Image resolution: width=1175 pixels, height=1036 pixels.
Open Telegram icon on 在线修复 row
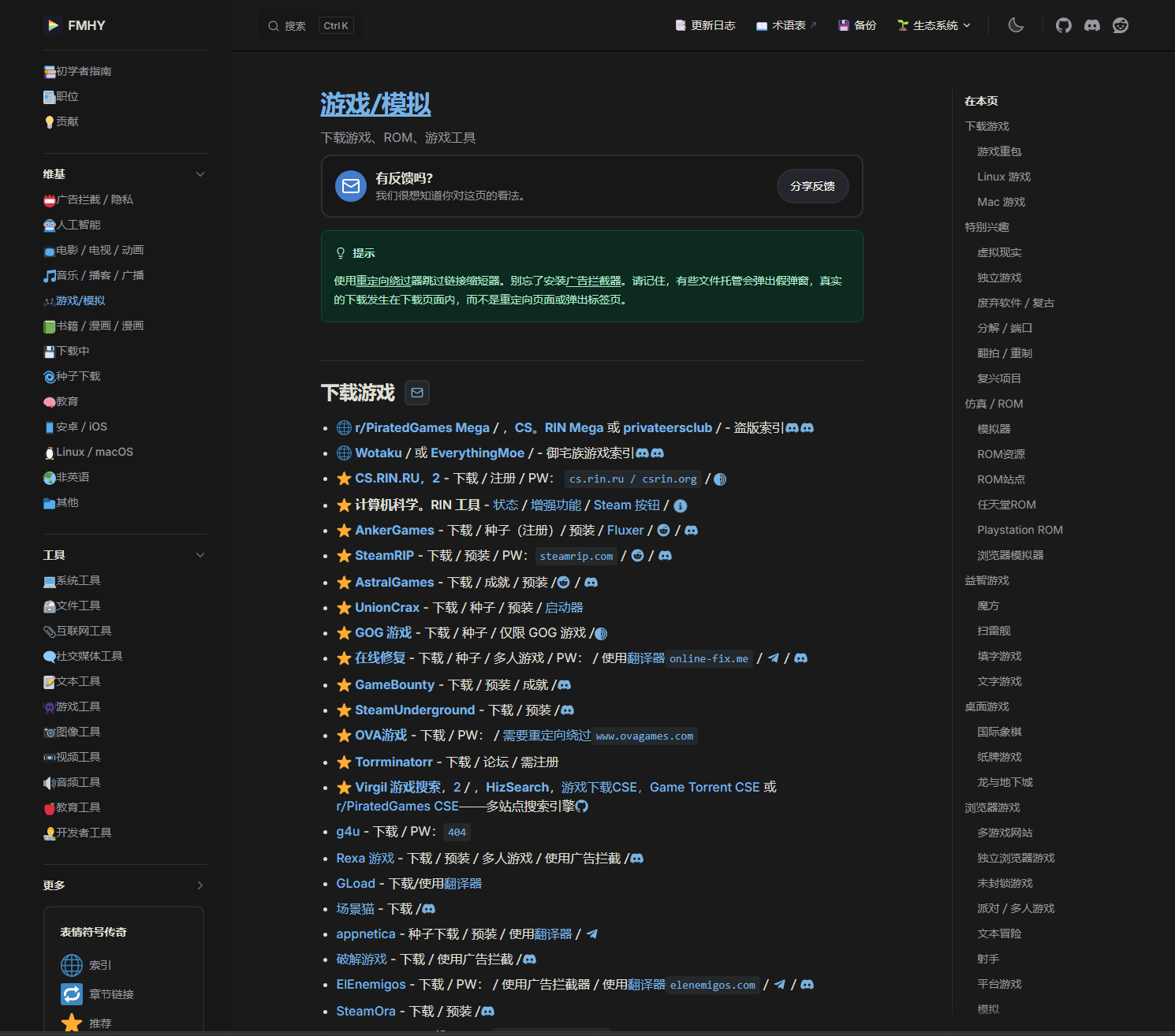[773, 658]
